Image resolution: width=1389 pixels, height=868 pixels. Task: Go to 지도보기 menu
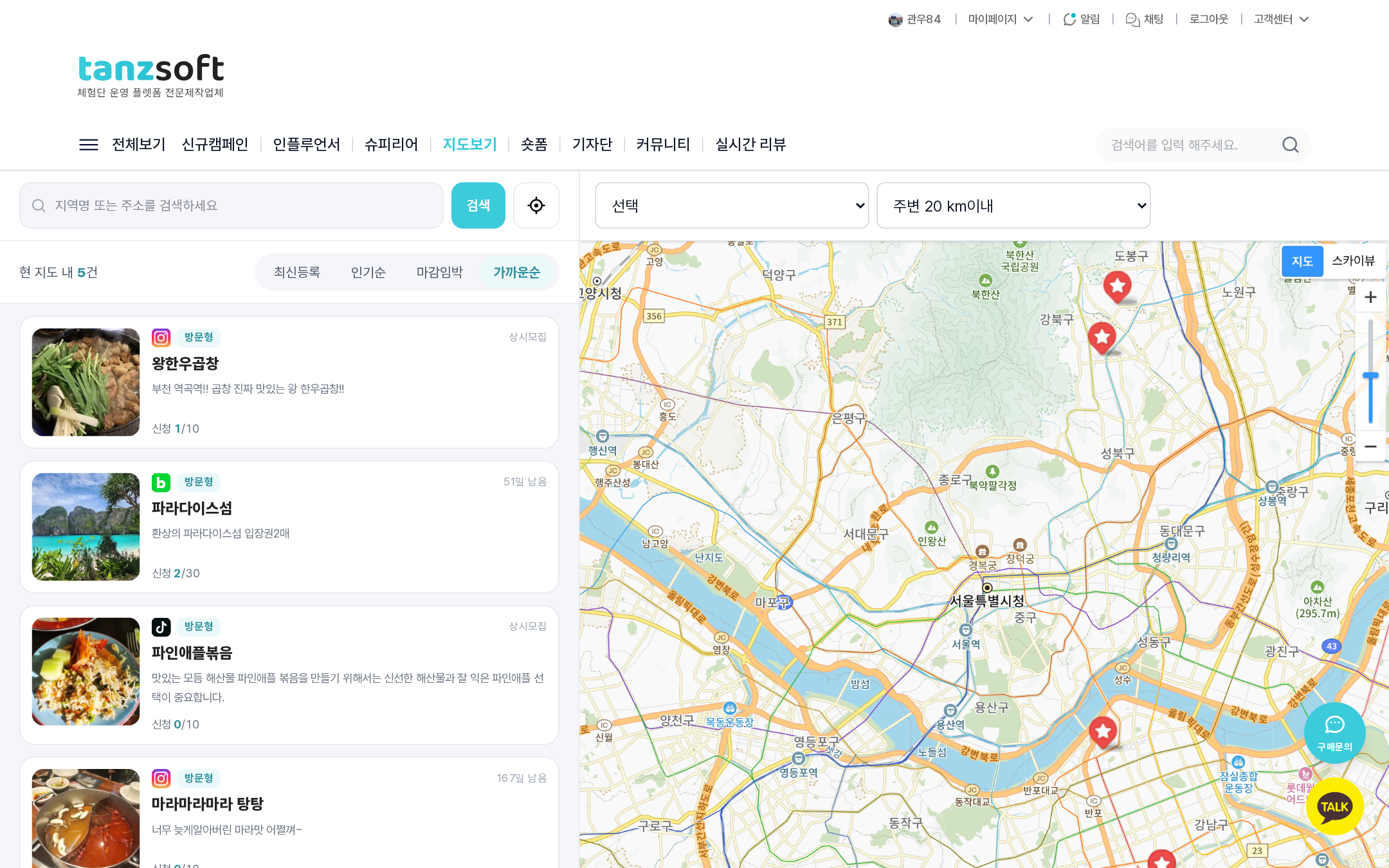point(470,145)
